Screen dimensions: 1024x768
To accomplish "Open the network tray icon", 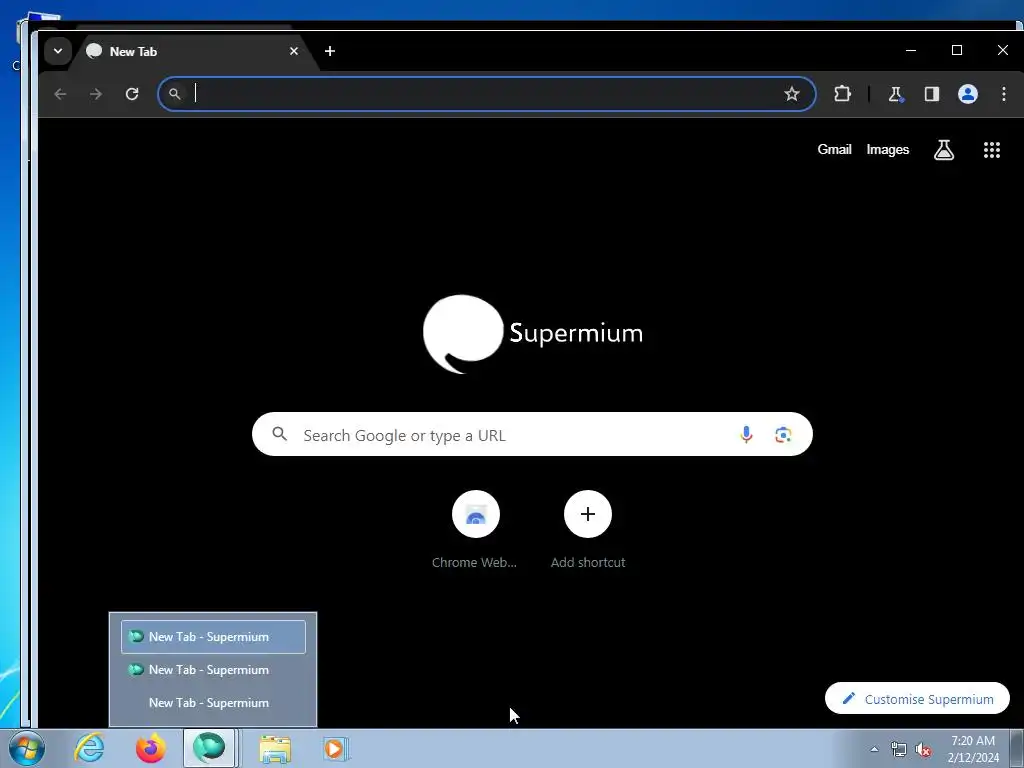I will 899,750.
